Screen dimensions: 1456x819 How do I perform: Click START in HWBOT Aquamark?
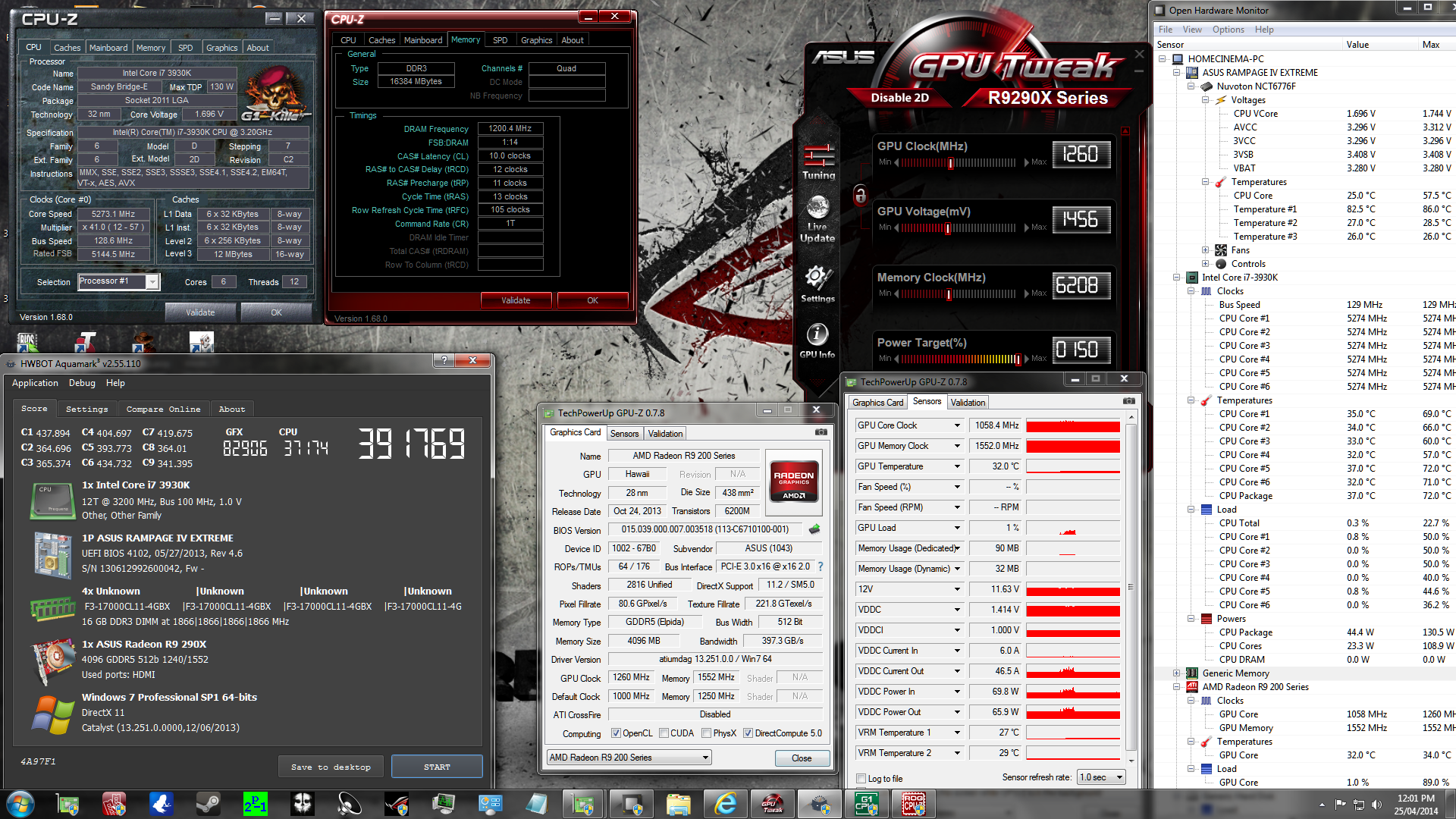tap(437, 767)
